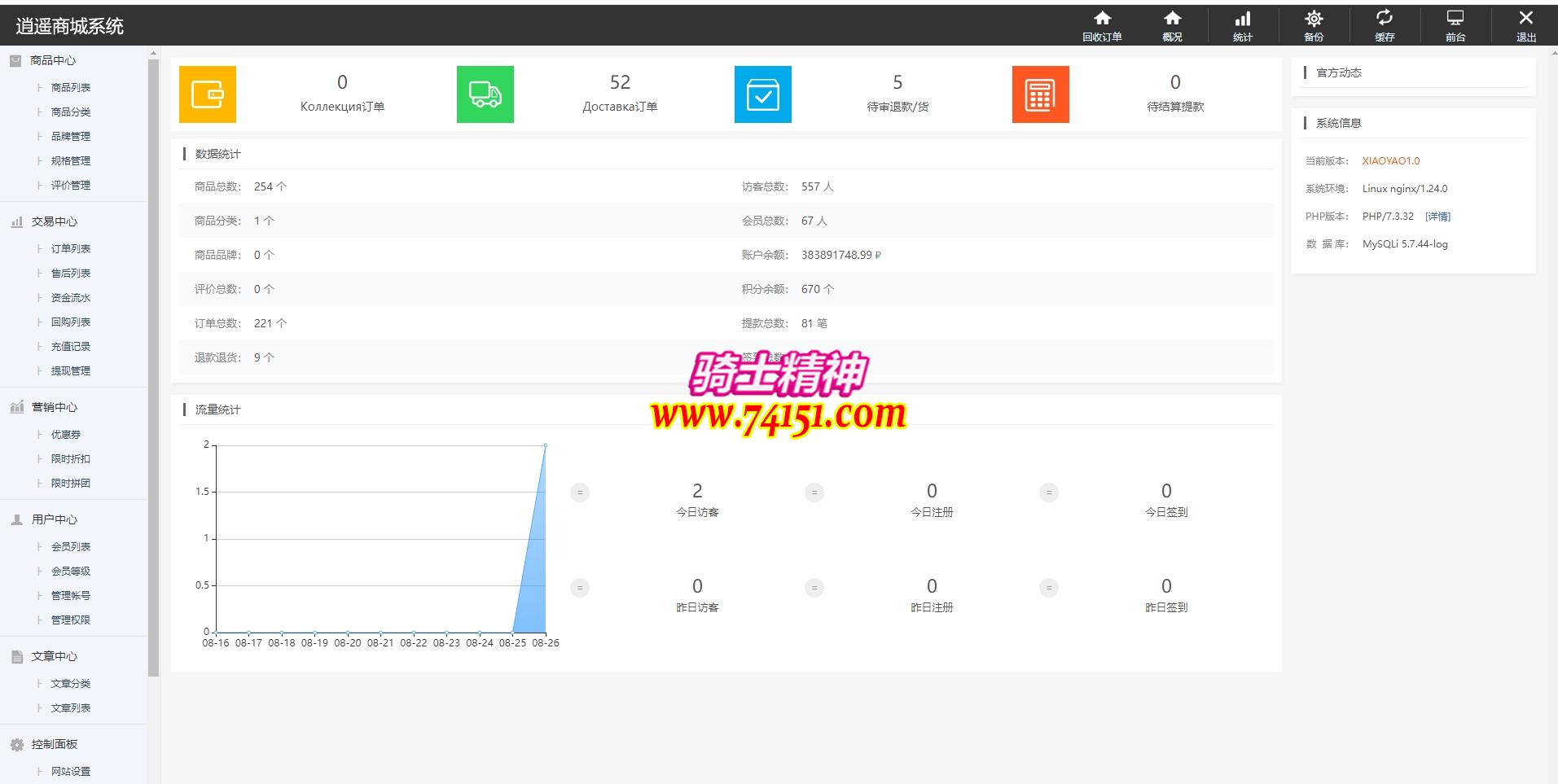Click the blue refund review icon

[763, 94]
